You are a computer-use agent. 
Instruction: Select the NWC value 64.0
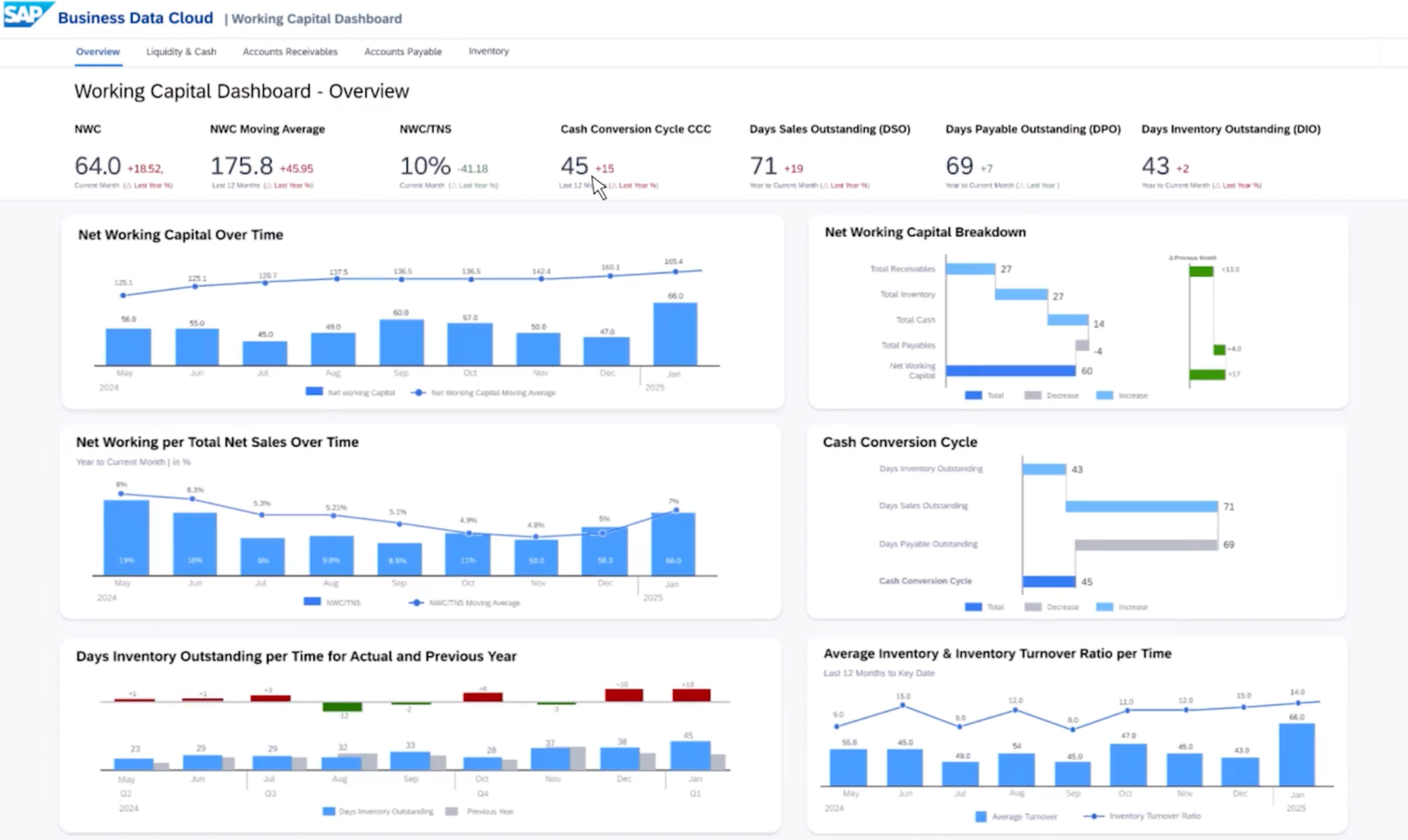98,165
